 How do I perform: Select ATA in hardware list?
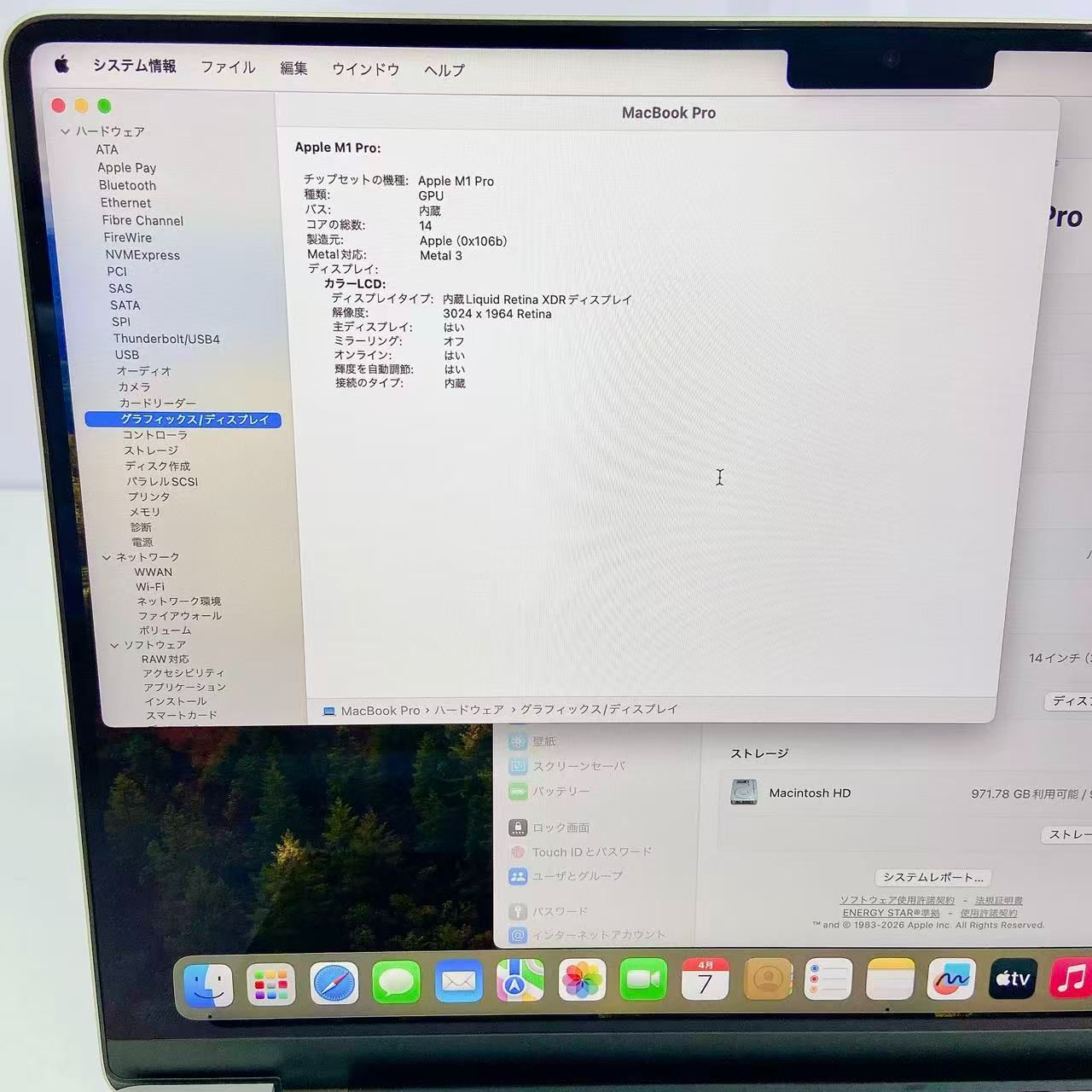(x=107, y=149)
